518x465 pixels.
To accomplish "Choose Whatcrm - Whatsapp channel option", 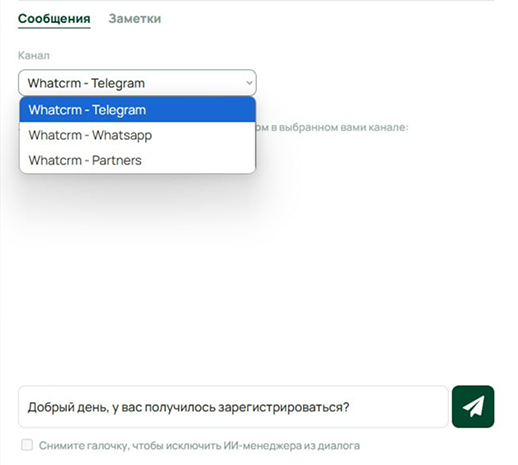I will 137,135.
